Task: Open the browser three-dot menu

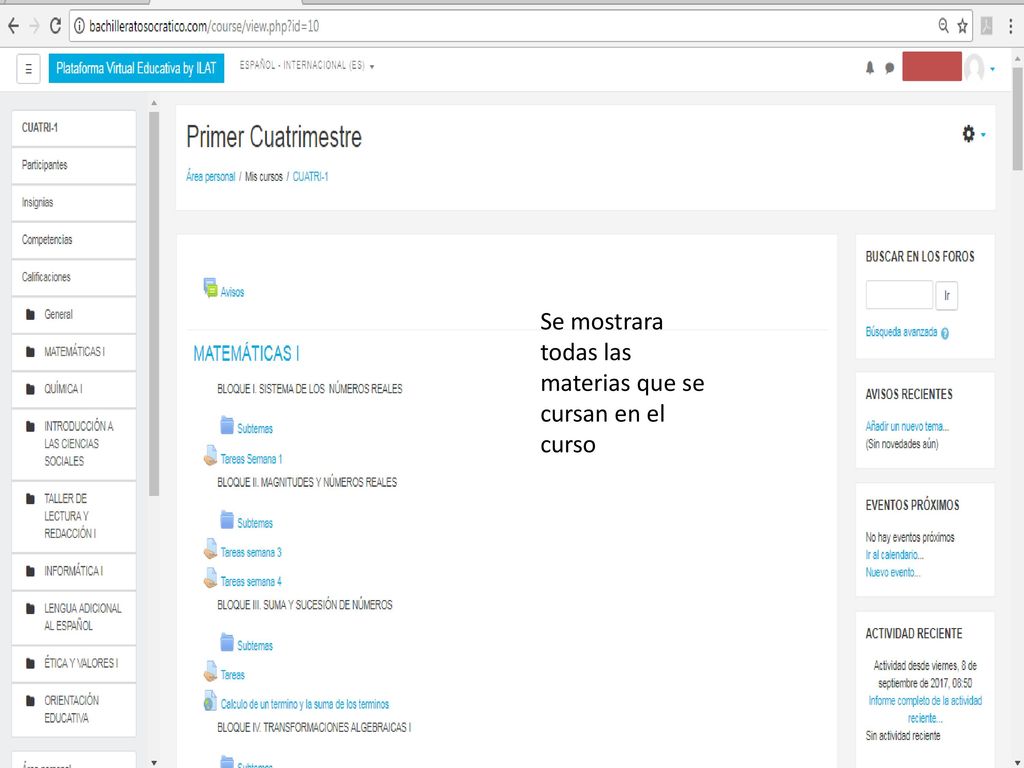Action: pyautogui.click(x=1011, y=26)
